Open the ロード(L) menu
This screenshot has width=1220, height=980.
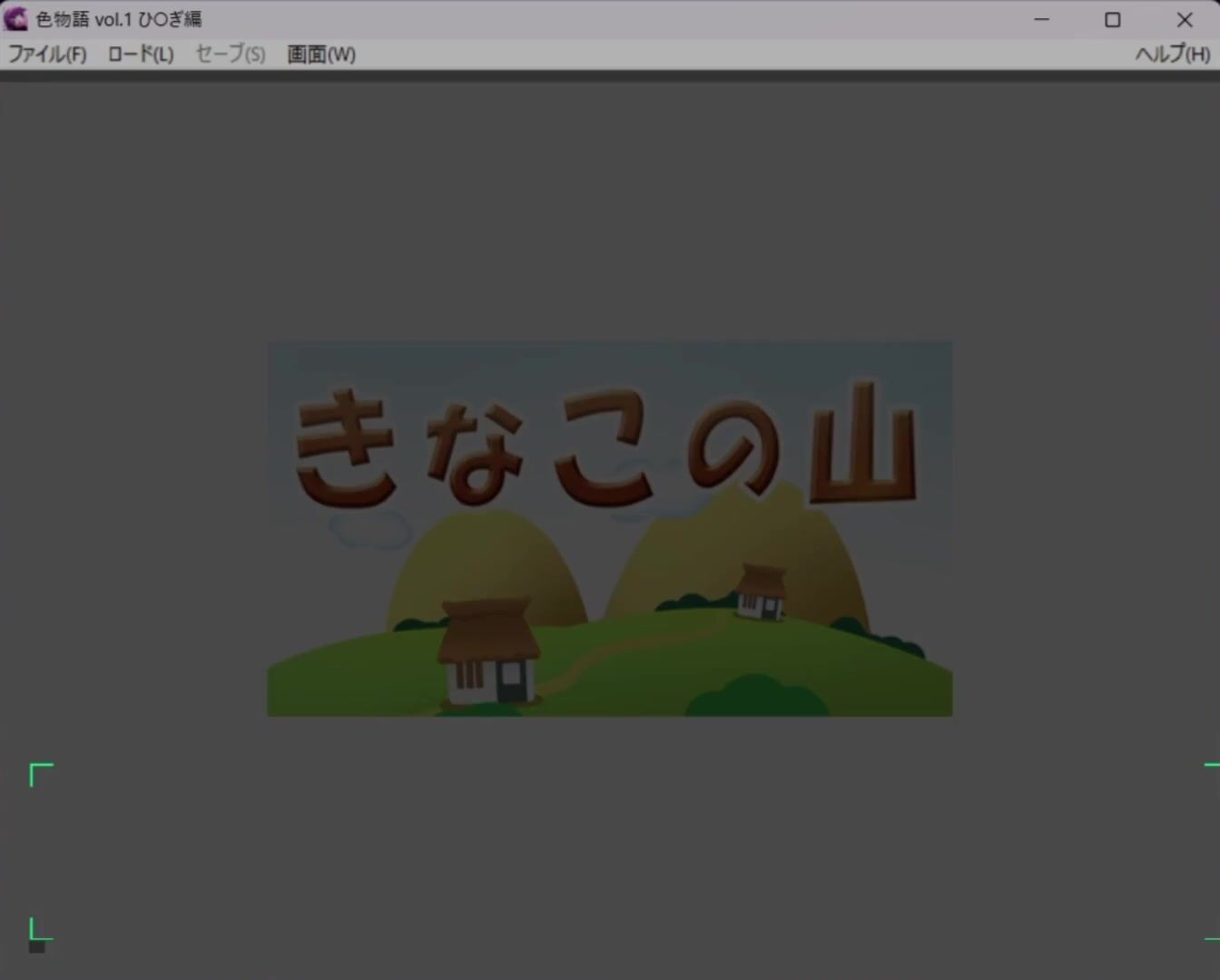coord(140,54)
